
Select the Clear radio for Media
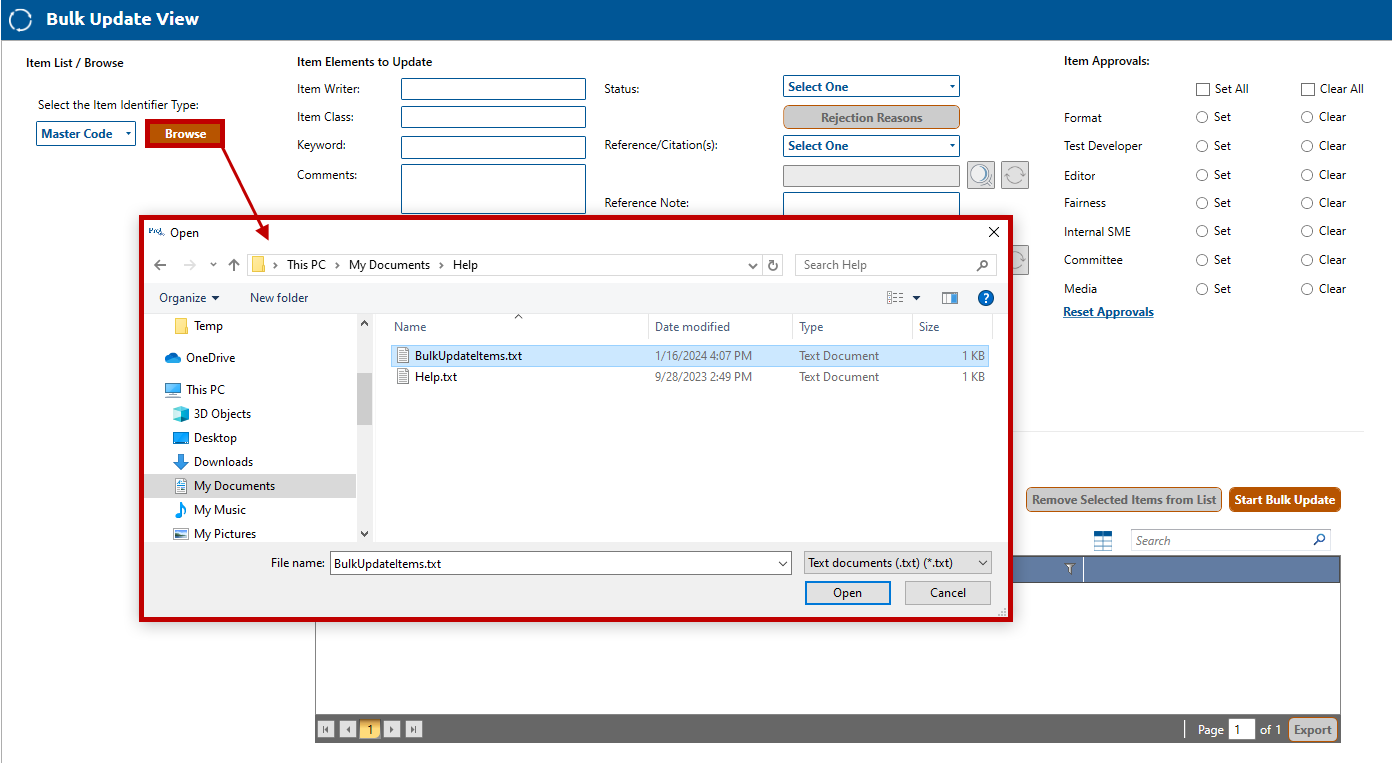(x=1307, y=289)
